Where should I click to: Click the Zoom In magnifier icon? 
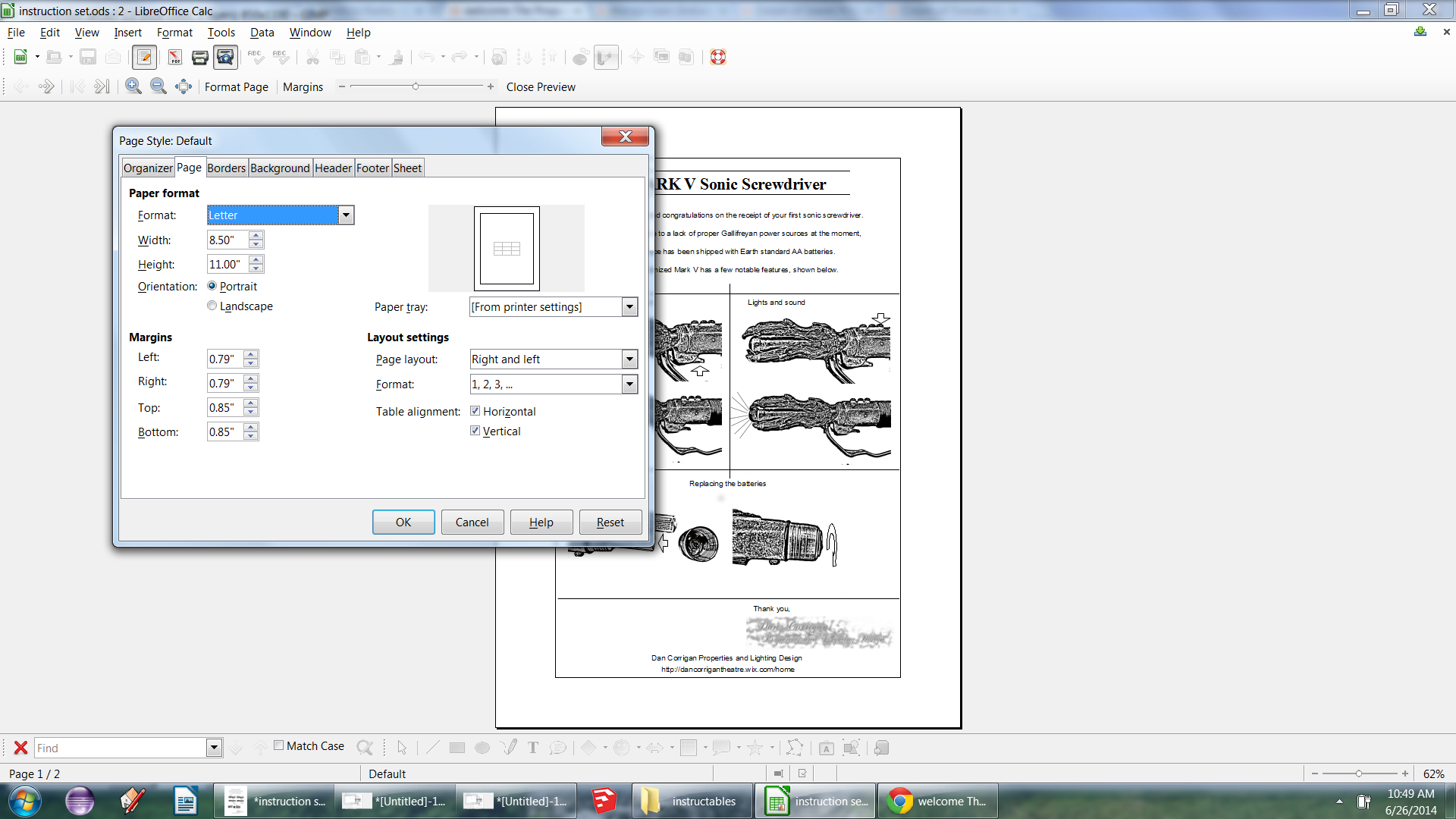point(133,86)
